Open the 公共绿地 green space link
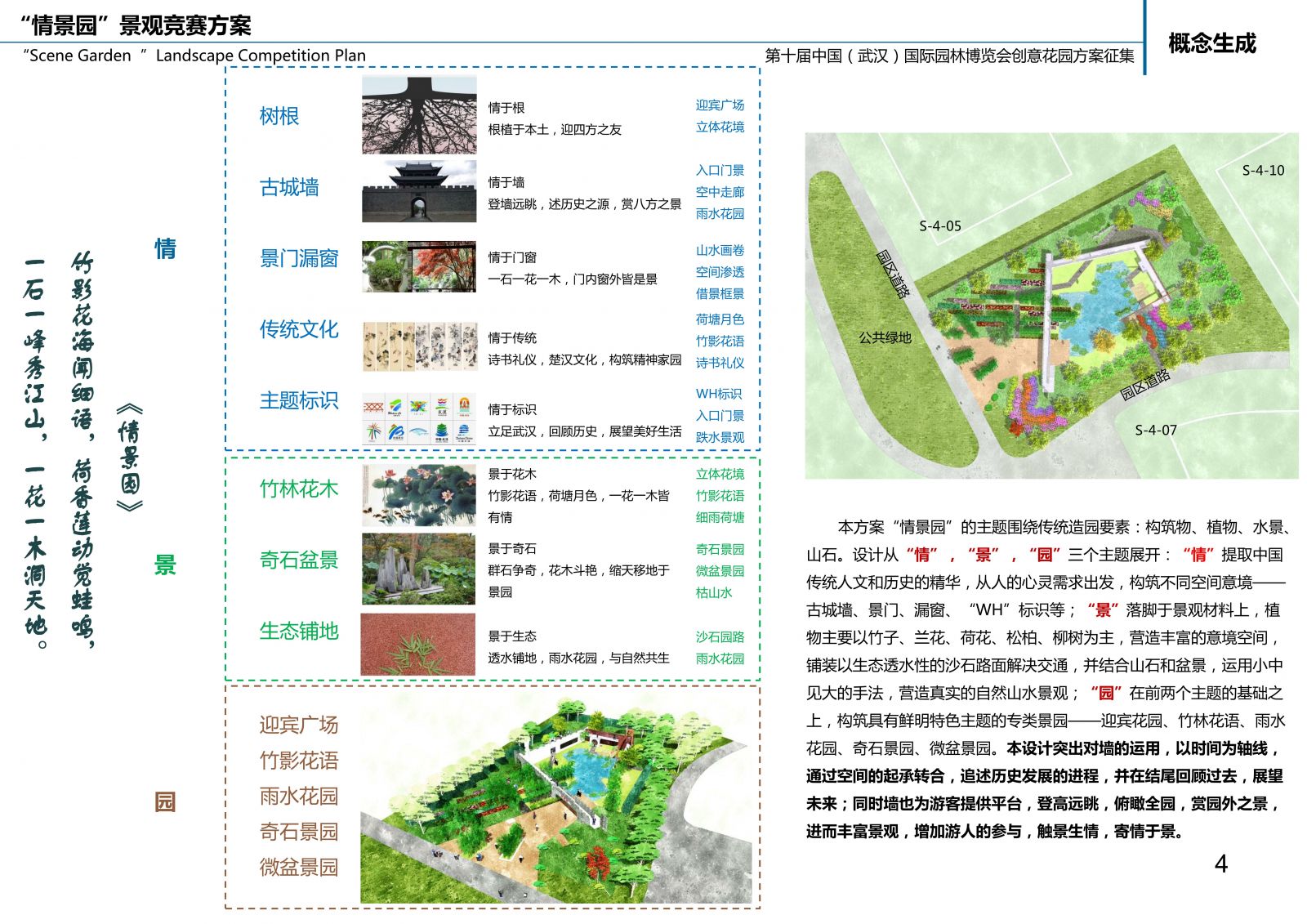The image size is (1307, 924). click(885, 337)
